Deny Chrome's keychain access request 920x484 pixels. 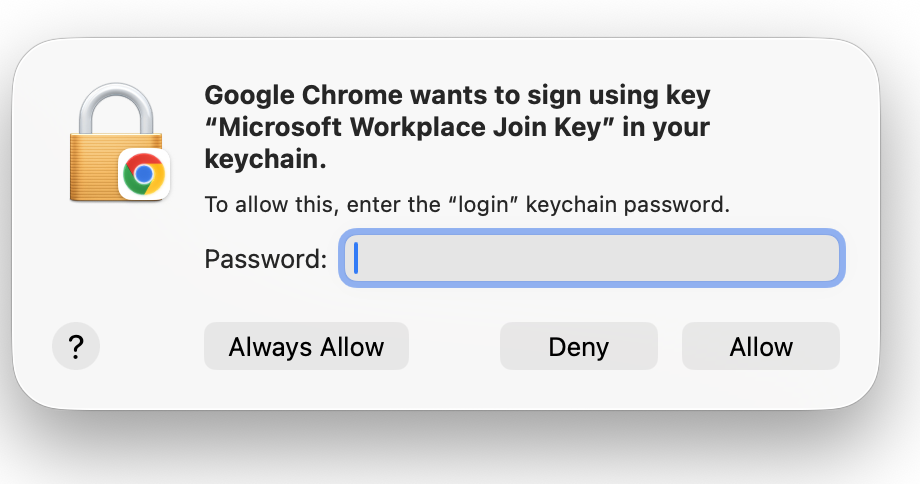coord(579,346)
